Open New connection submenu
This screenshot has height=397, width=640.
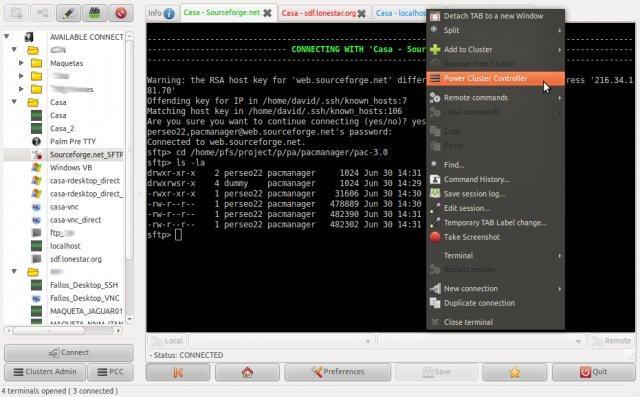[x=496, y=288]
